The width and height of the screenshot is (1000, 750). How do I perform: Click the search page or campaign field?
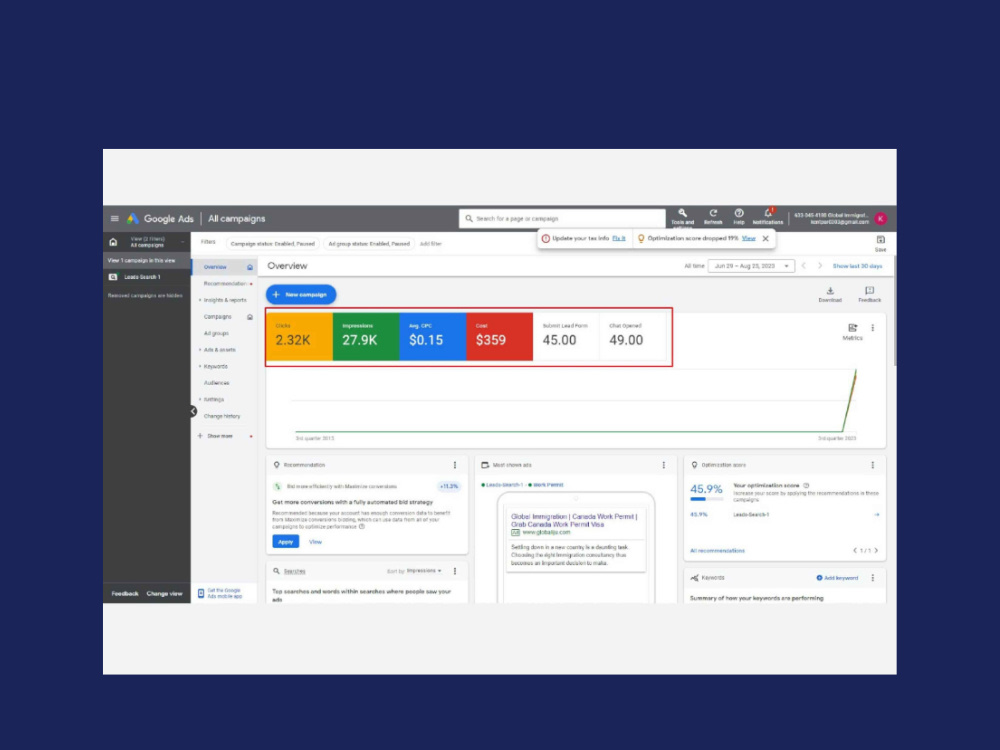pos(562,219)
